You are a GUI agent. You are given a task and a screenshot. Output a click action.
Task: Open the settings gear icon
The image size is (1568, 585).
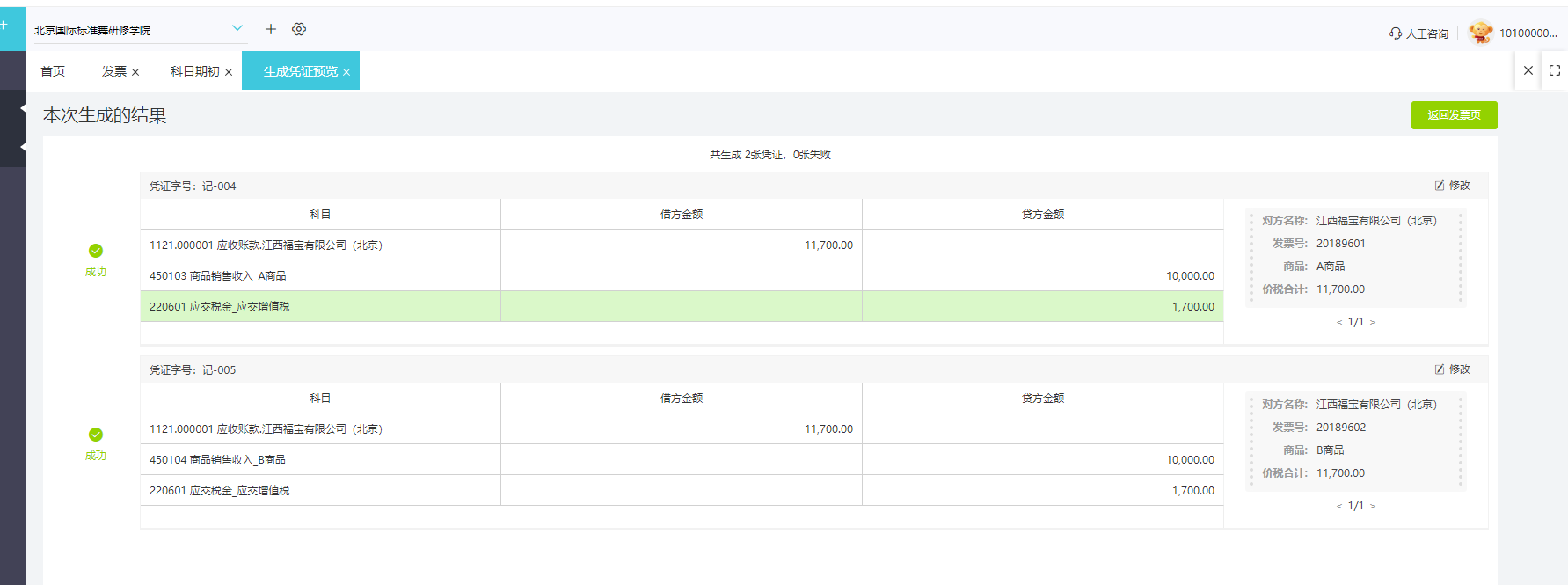coord(299,29)
